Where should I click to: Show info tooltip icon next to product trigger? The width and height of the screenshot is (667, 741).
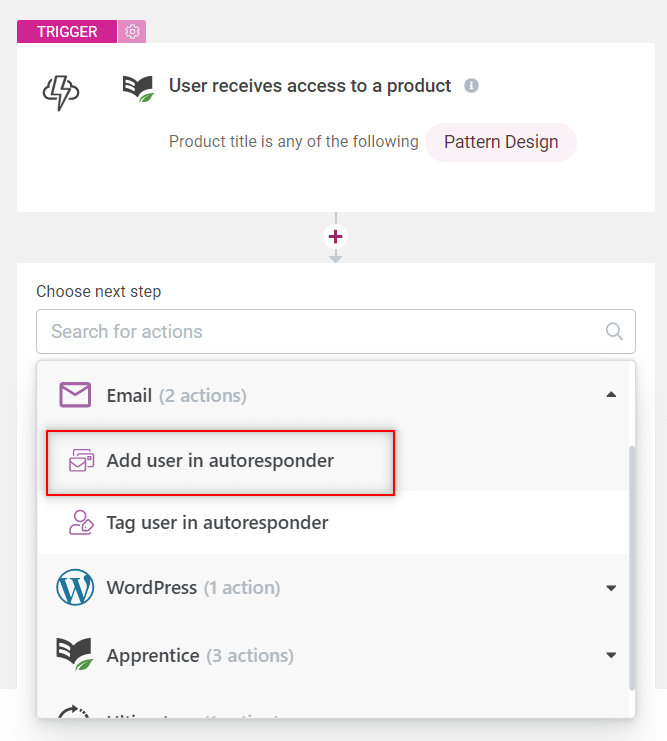click(471, 86)
